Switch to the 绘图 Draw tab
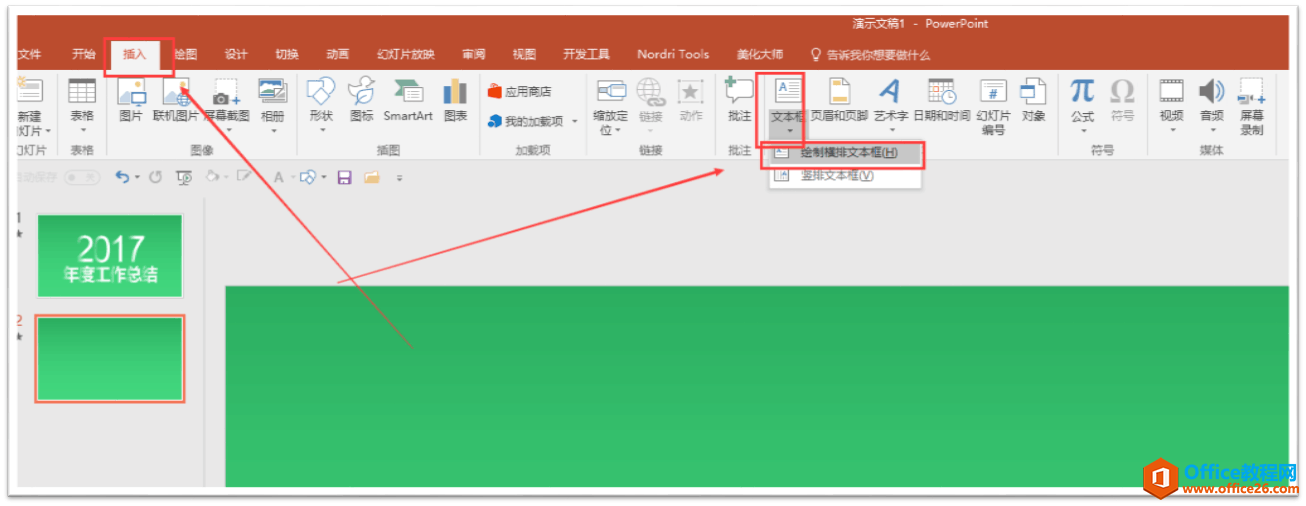This screenshot has width=1306, height=506. (x=185, y=54)
